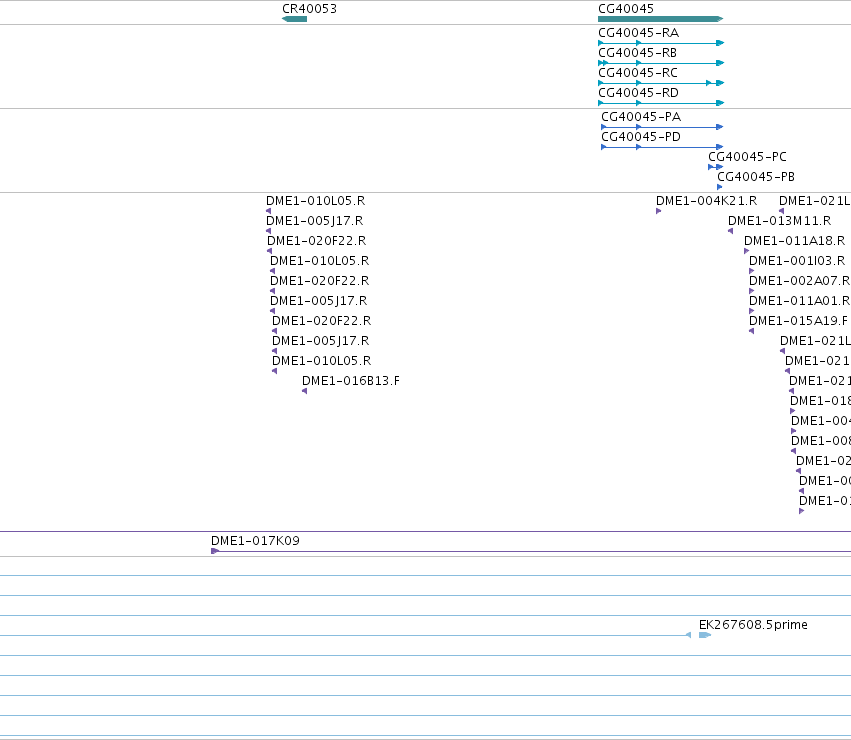Click the purple arrowhead starting DME1-017K09 line
851x740 pixels.
point(215,551)
